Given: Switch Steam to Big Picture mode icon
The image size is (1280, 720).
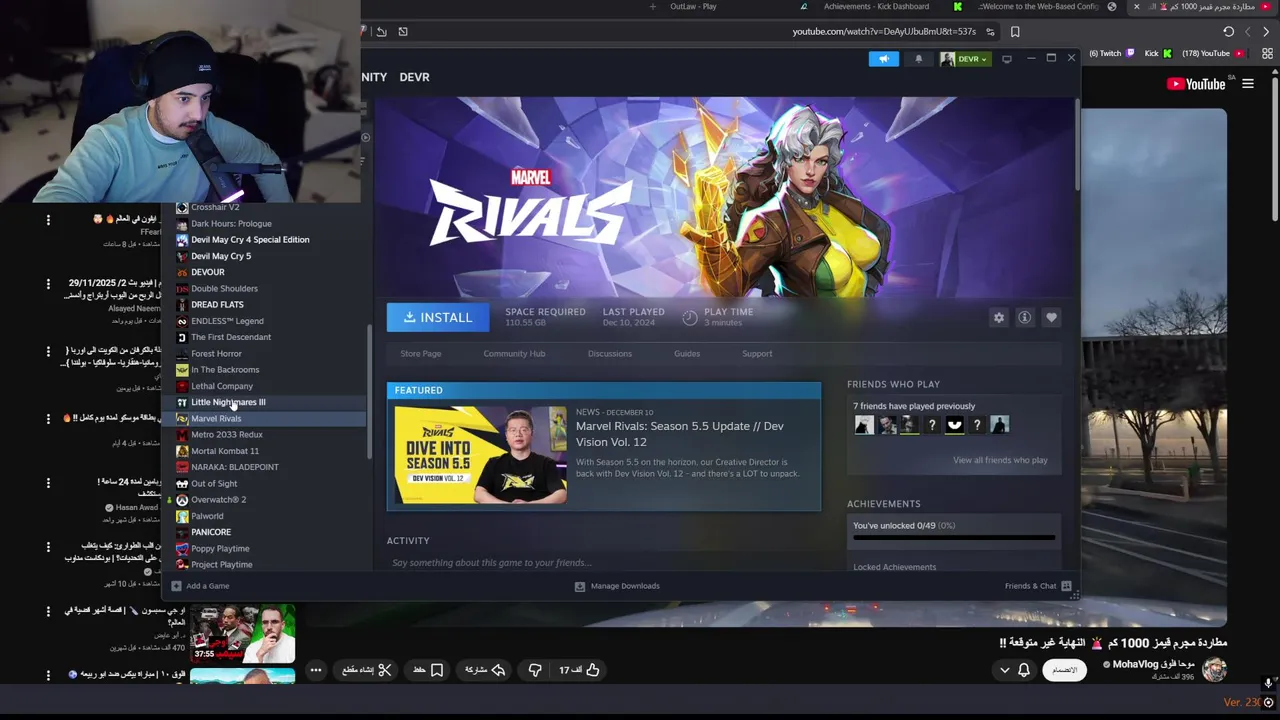Looking at the screenshot, I should (x=1007, y=59).
